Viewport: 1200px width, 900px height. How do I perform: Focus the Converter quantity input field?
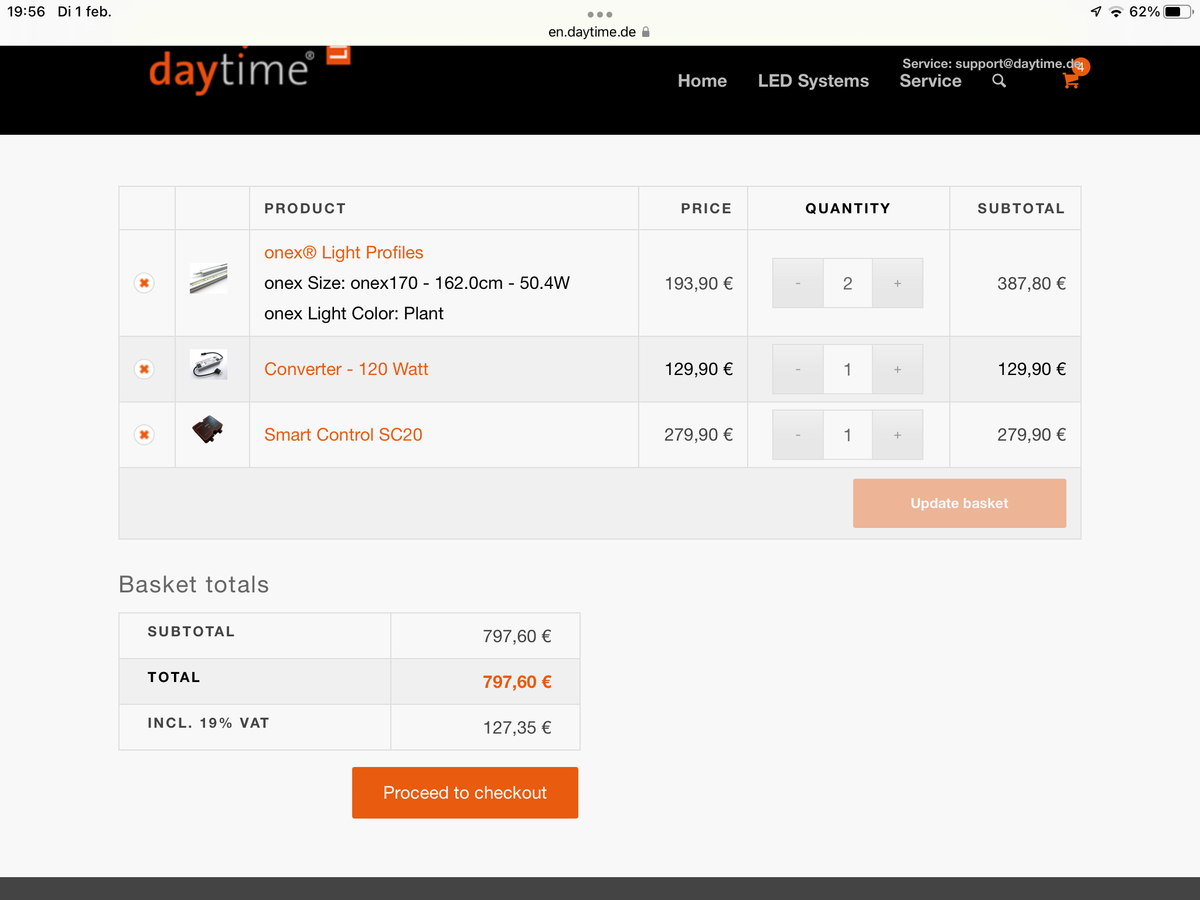pyautogui.click(x=847, y=370)
